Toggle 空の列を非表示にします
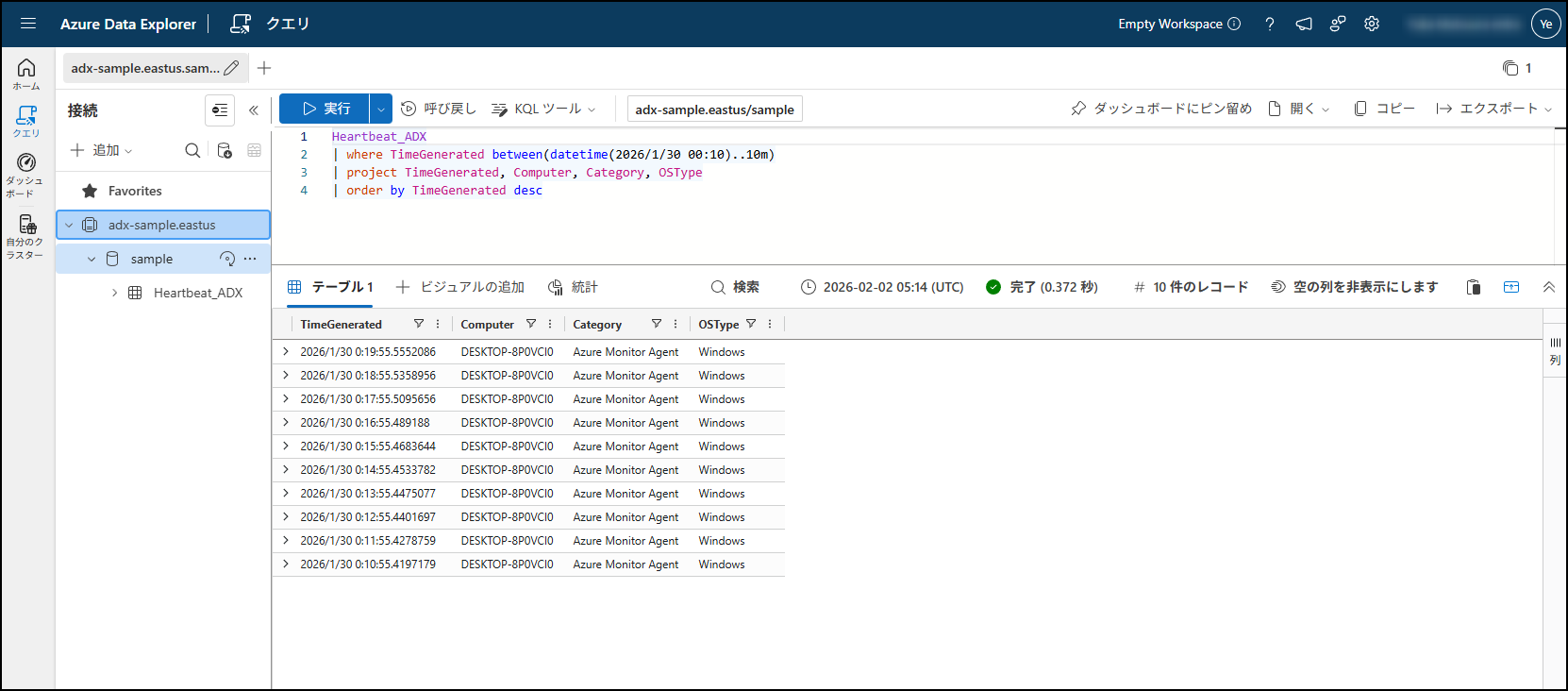Screen dimensions: 1568x691 pos(1355,287)
